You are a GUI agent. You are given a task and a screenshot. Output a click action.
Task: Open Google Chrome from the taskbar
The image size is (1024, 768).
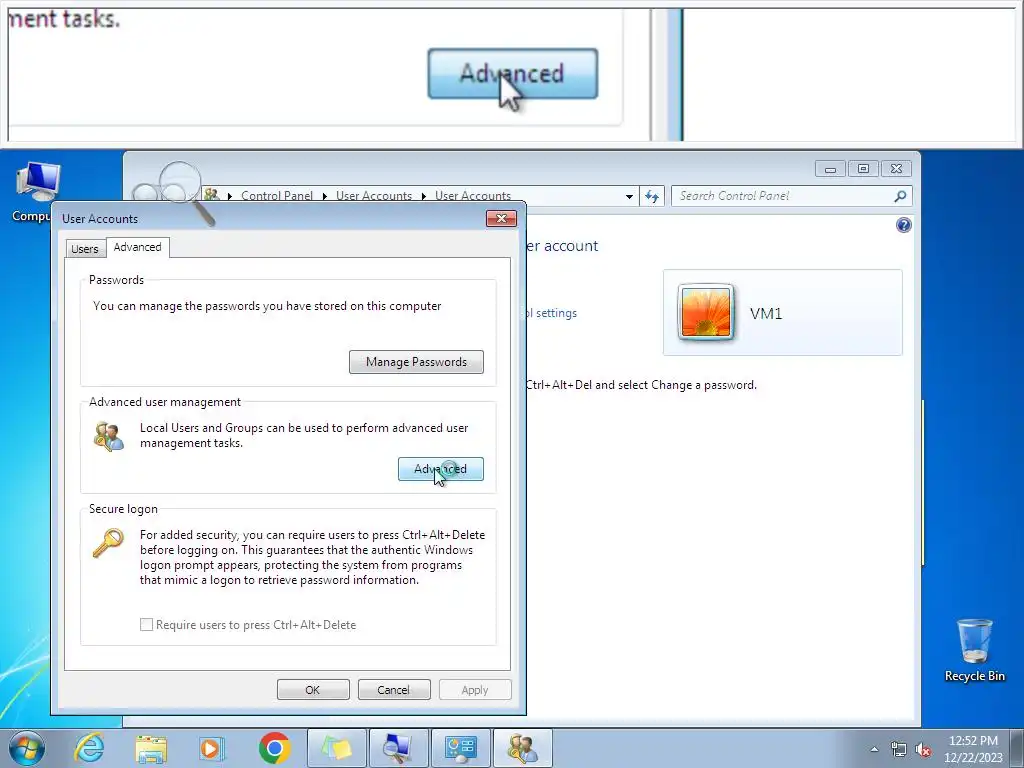click(x=274, y=748)
